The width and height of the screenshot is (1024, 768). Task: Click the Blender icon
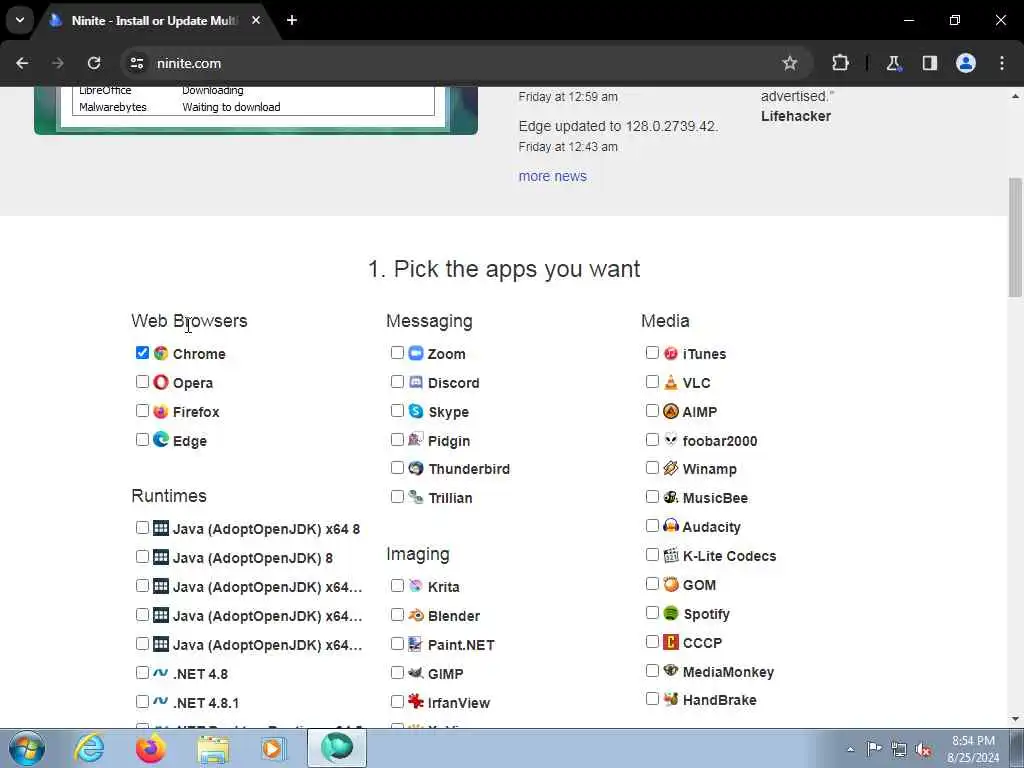(x=416, y=615)
